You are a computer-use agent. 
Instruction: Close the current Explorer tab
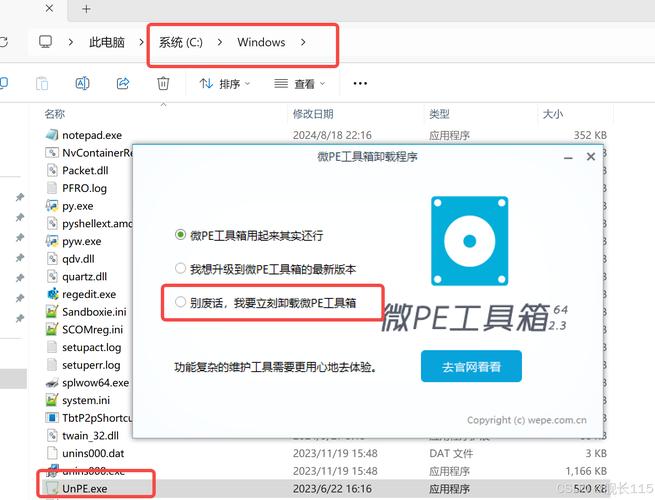[x=49, y=8]
